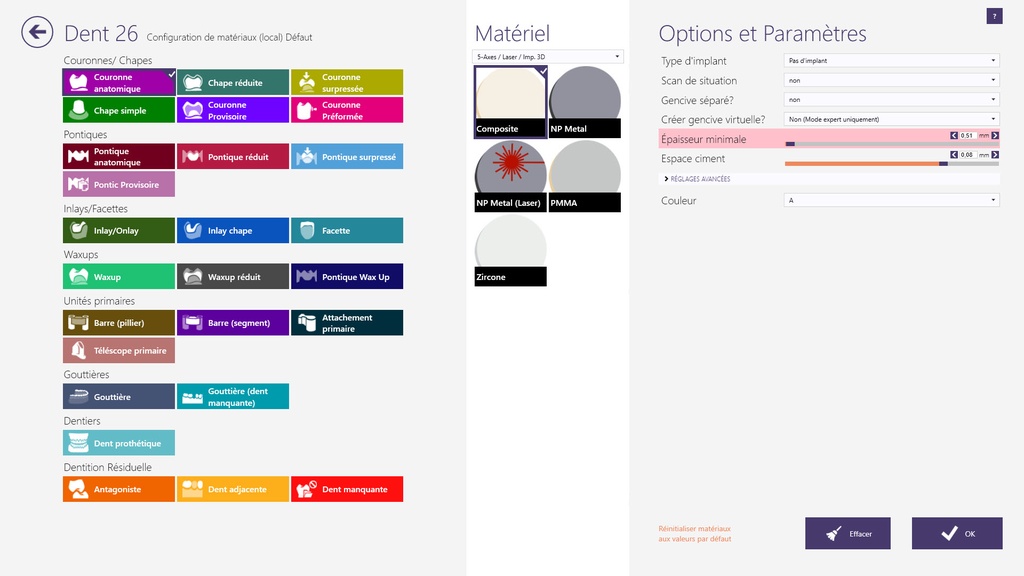Screen dimensions: 1024x576
Task: Open the Type d'implant dropdown
Action: point(891,61)
